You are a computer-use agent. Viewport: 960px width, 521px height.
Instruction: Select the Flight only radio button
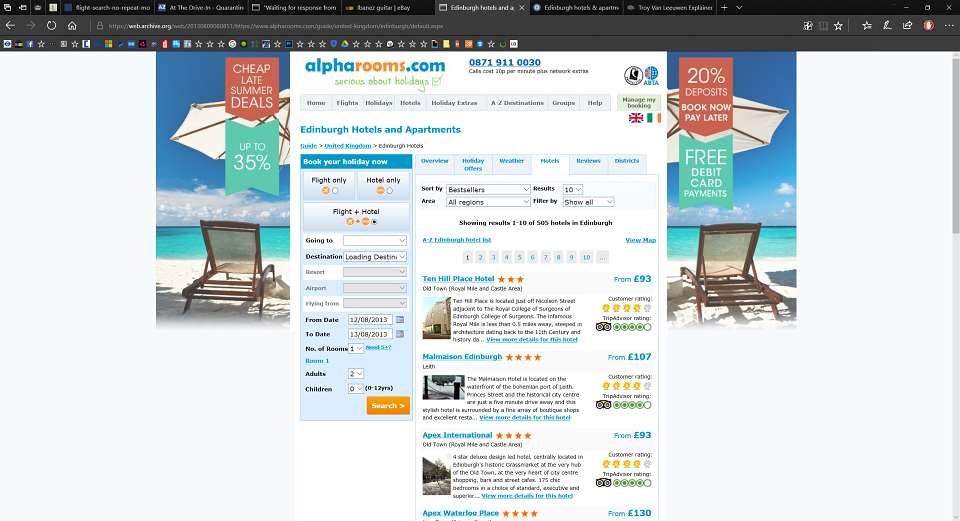click(x=335, y=190)
